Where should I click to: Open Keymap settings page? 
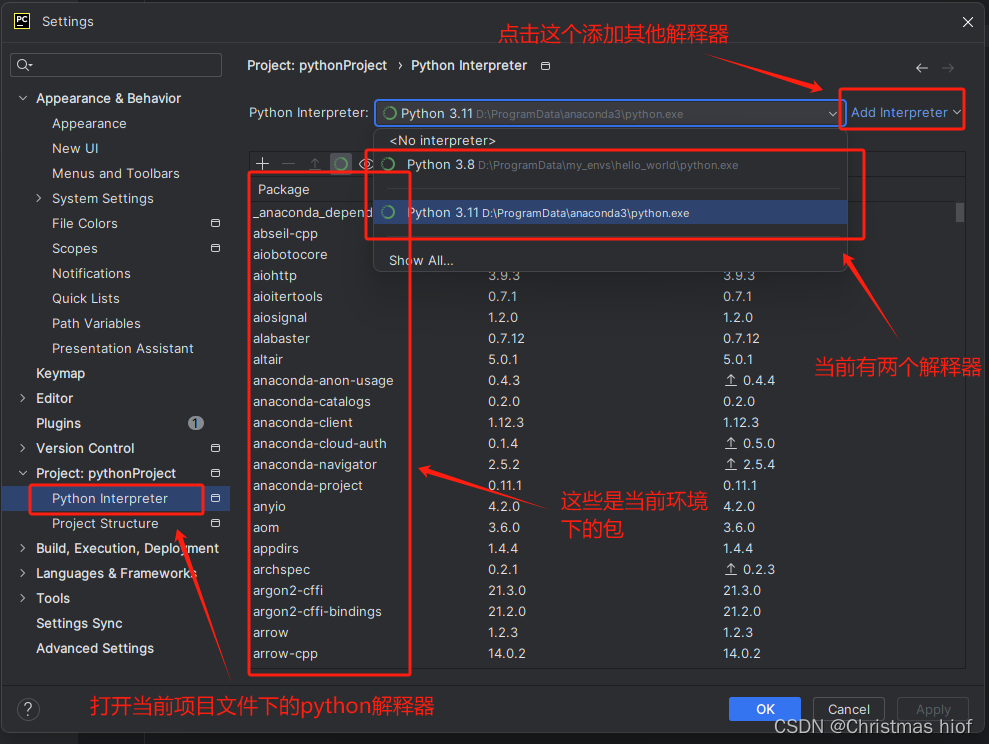60,373
